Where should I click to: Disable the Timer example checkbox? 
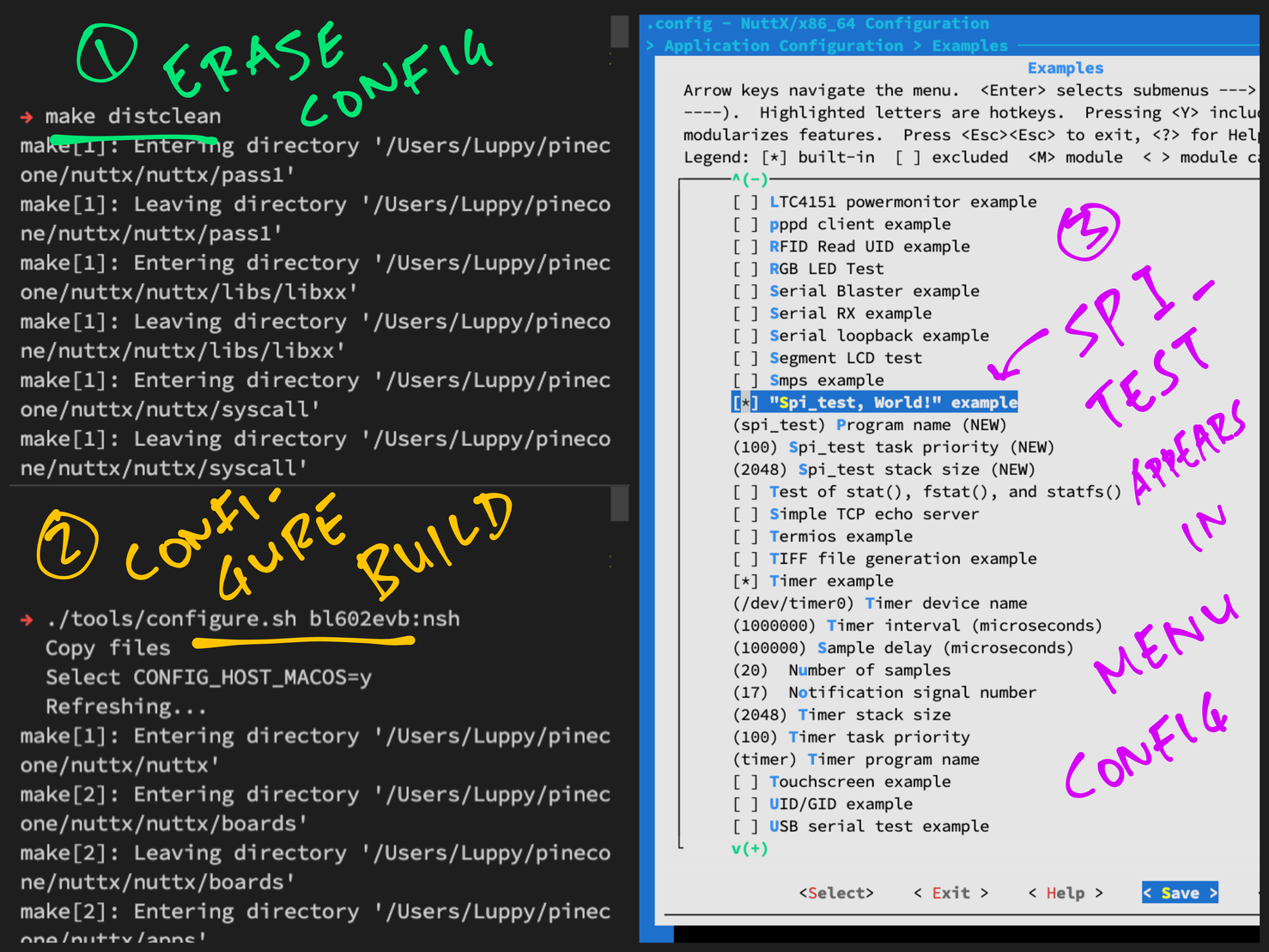(744, 581)
